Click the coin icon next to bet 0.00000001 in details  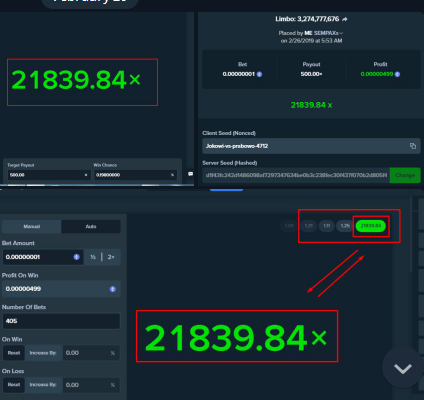pos(259,74)
